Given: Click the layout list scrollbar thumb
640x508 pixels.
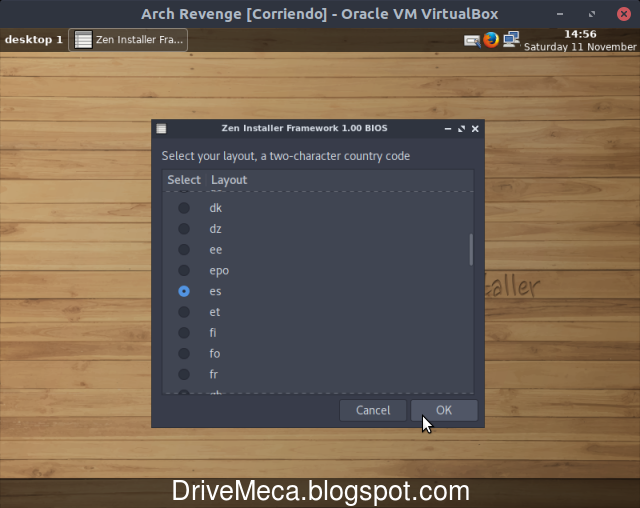Looking at the screenshot, I should tap(471, 250).
